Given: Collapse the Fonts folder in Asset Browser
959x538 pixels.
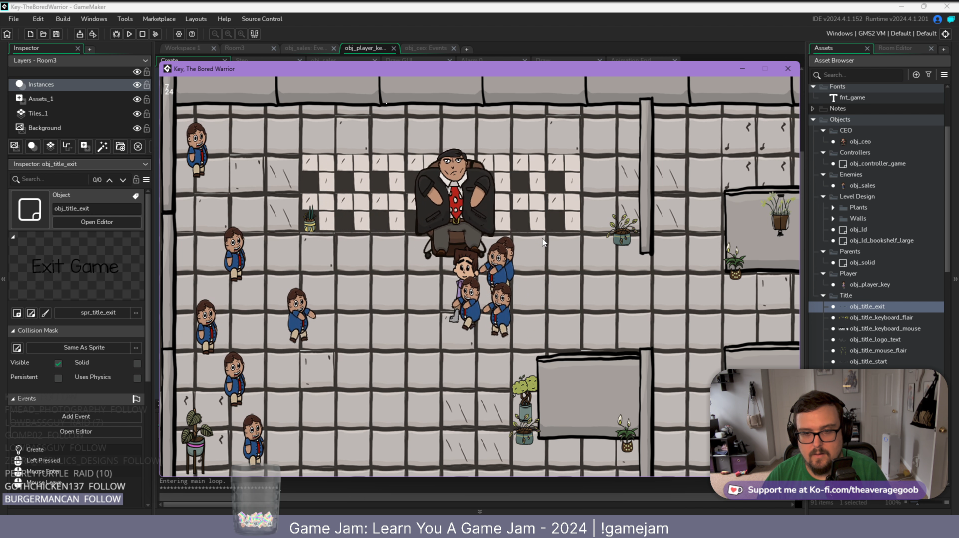Looking at the screenshot, I should pos(813,87).
